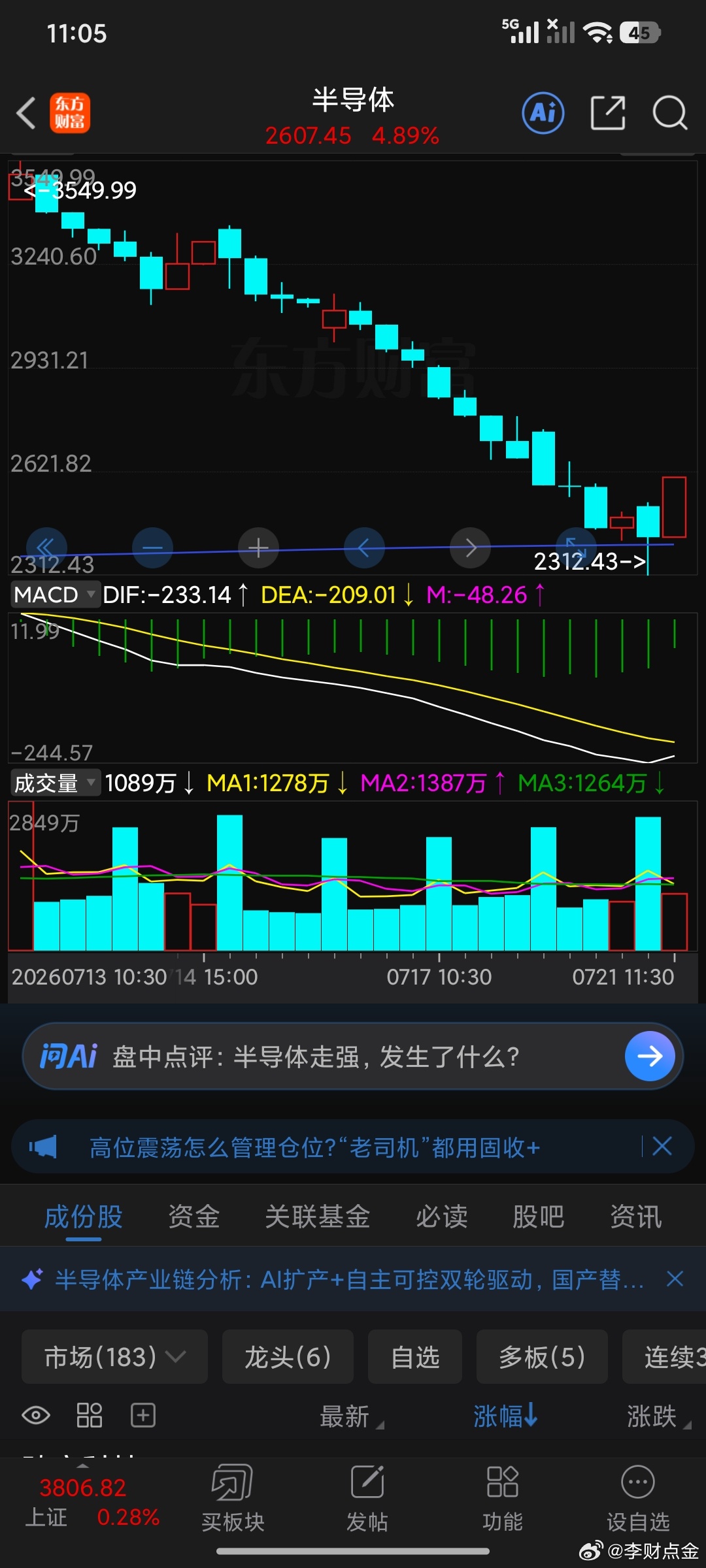Dismiss 半导体产业链分析 banner
The image size is (706, 1568).
(675, 1279)
